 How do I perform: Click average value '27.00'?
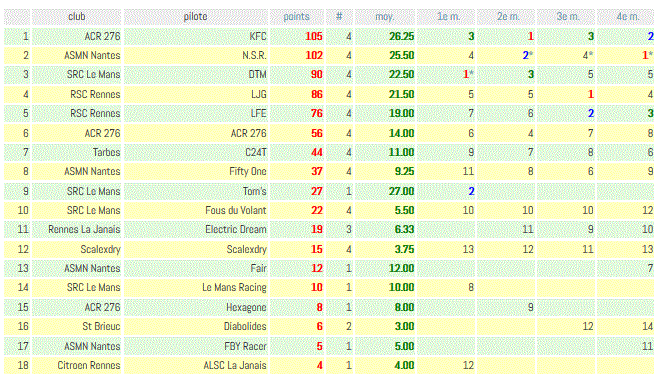402,191
